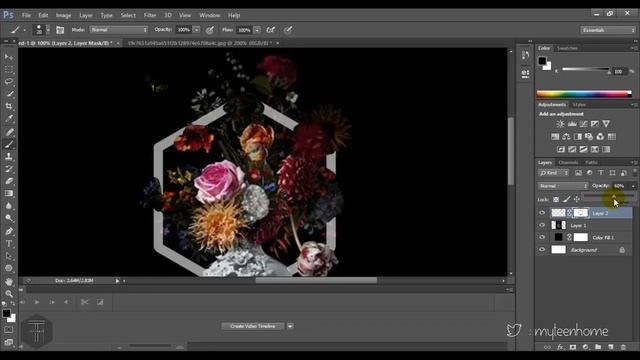Click the K slider in Color panel
This screenshot has height=360, width=640.
coord(585,70)
